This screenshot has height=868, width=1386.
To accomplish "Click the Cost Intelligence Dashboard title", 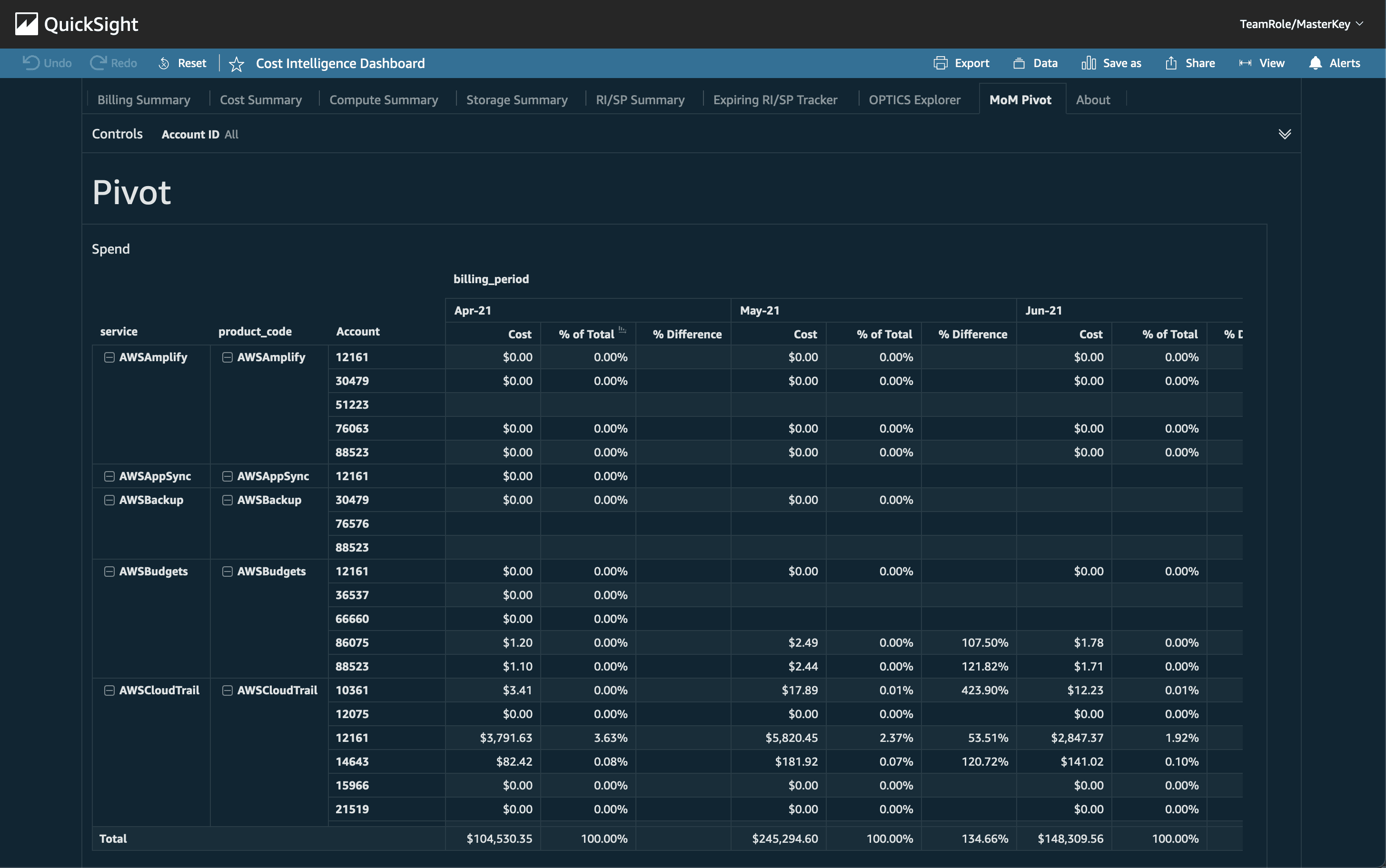I will point(340,63).
